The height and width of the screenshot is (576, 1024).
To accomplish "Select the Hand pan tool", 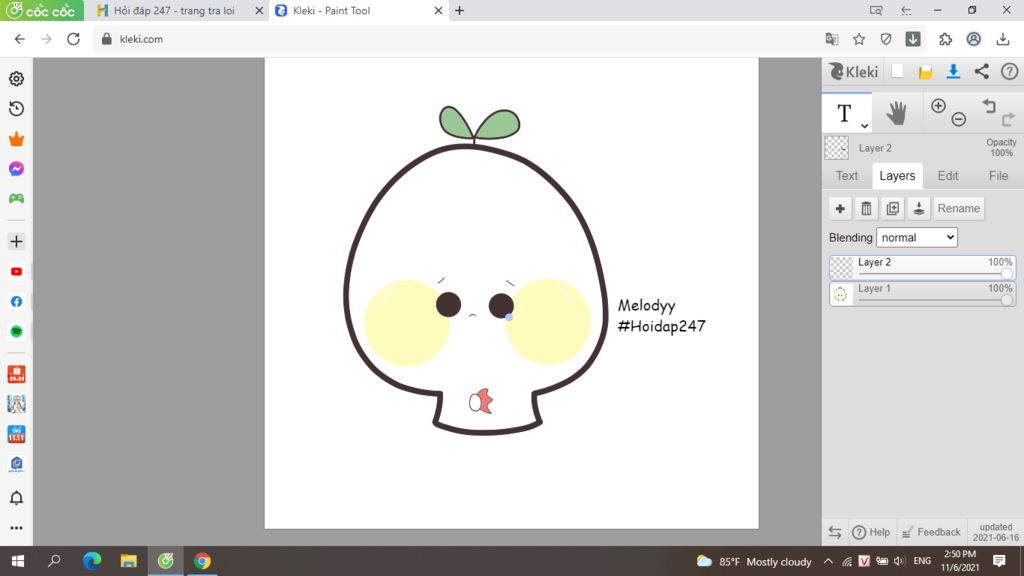I will point(897,114).
